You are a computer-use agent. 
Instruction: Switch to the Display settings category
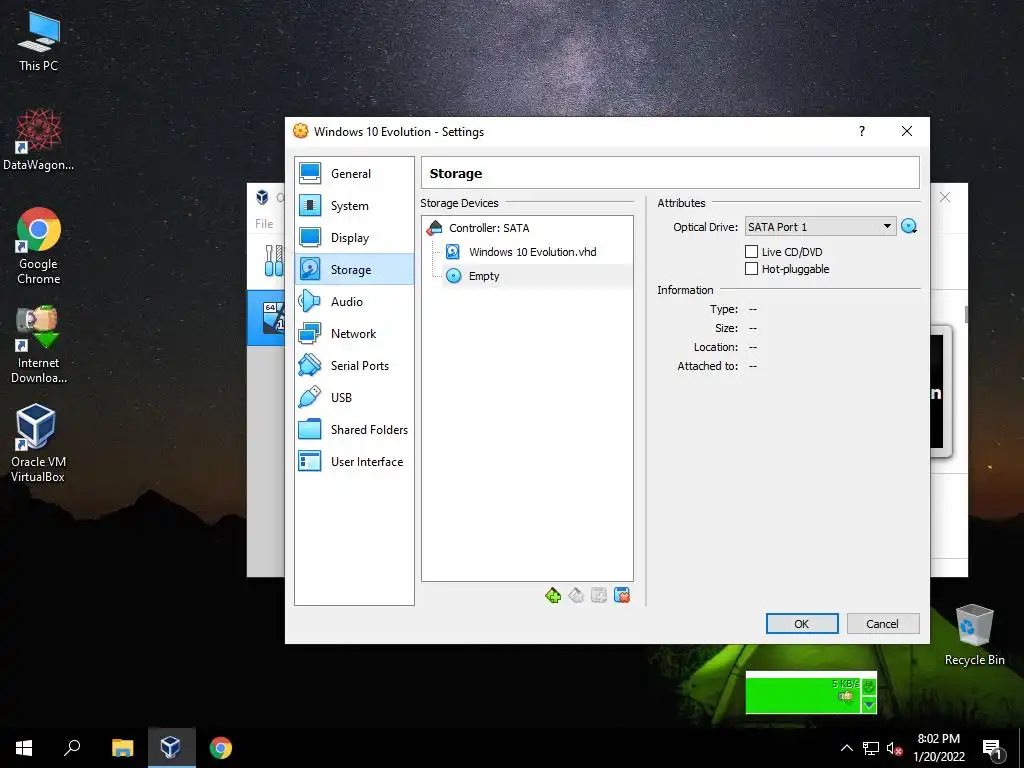click(354, 238)
